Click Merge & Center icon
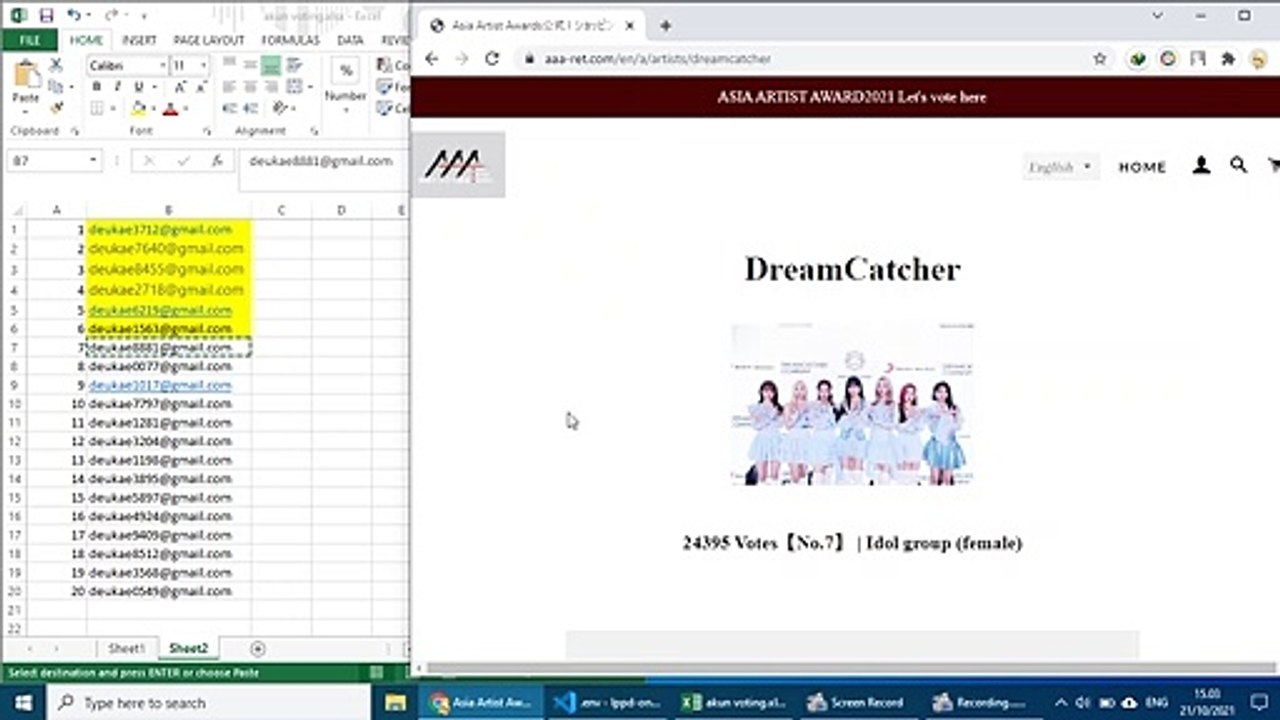This screenshot has height=720, width=1280. (x=294, y=87)
